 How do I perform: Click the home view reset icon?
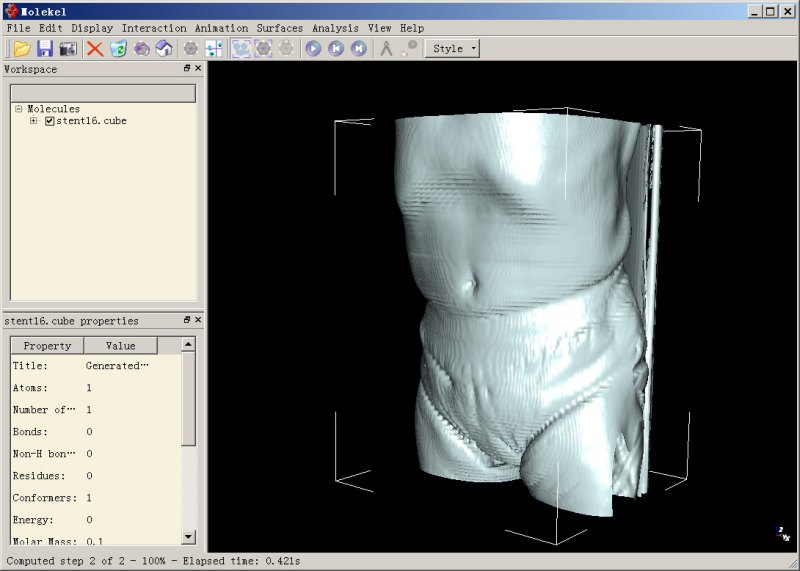click(165, 48)
